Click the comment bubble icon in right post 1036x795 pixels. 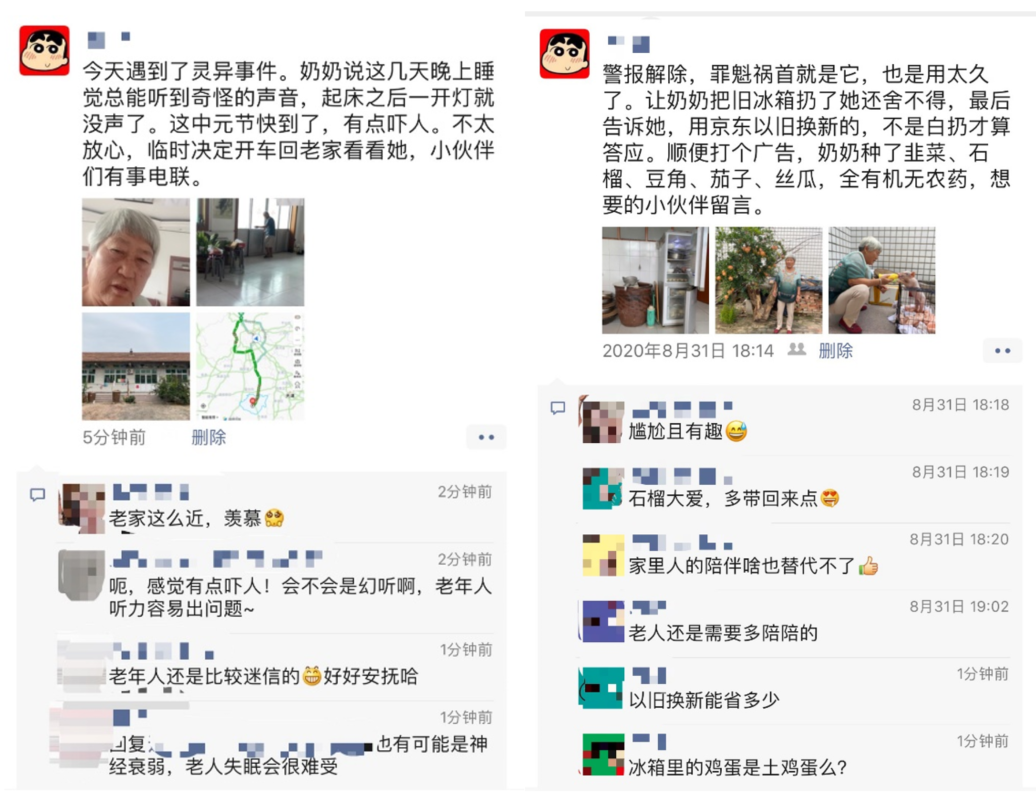click(558, 408)
